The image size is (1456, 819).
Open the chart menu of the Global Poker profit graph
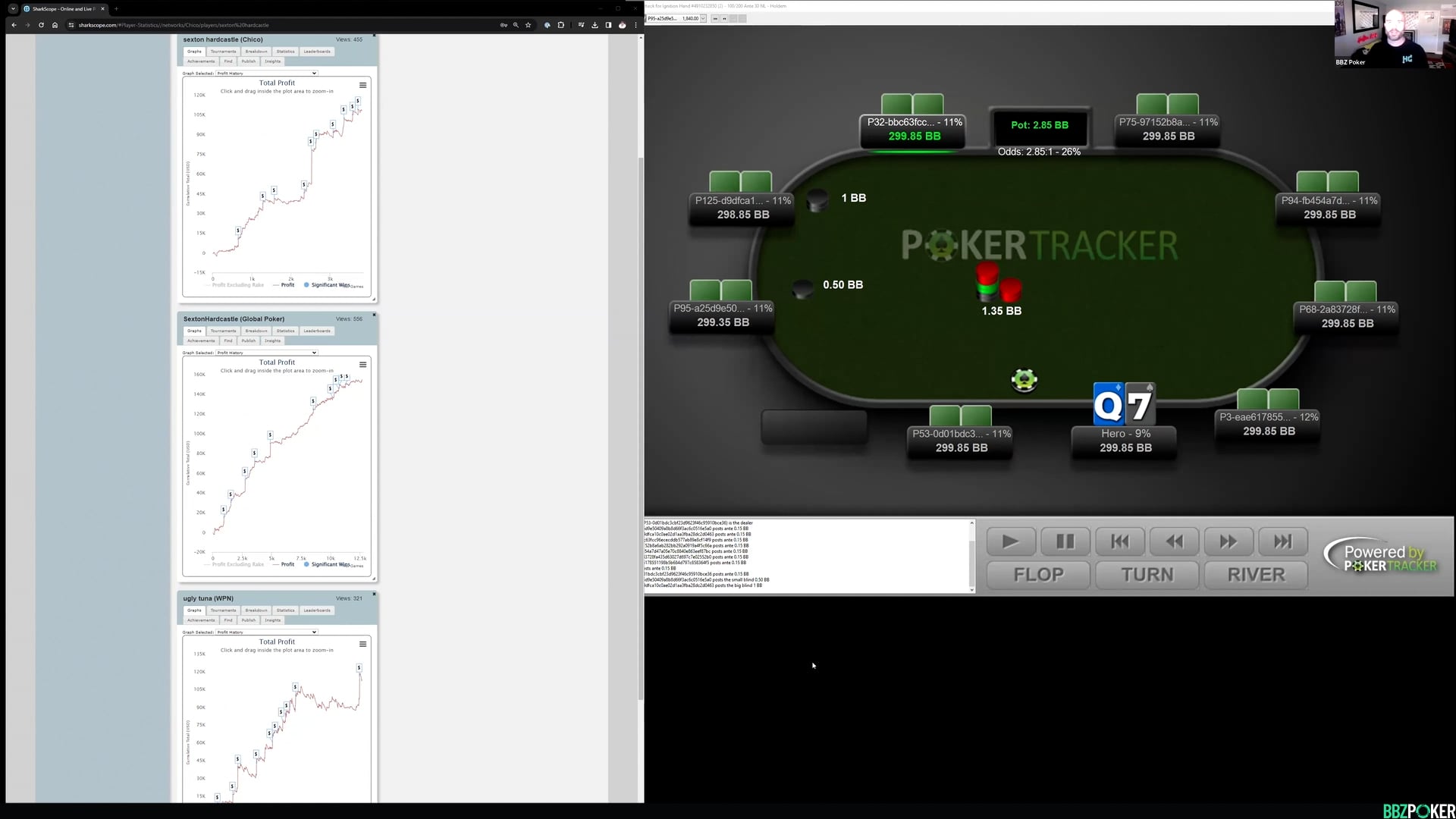point(362,365)
